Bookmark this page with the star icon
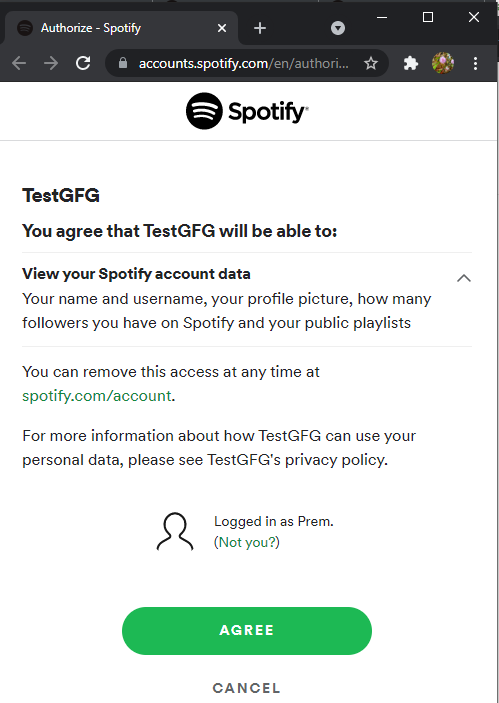The image size is (499, 703). [371, 63]
